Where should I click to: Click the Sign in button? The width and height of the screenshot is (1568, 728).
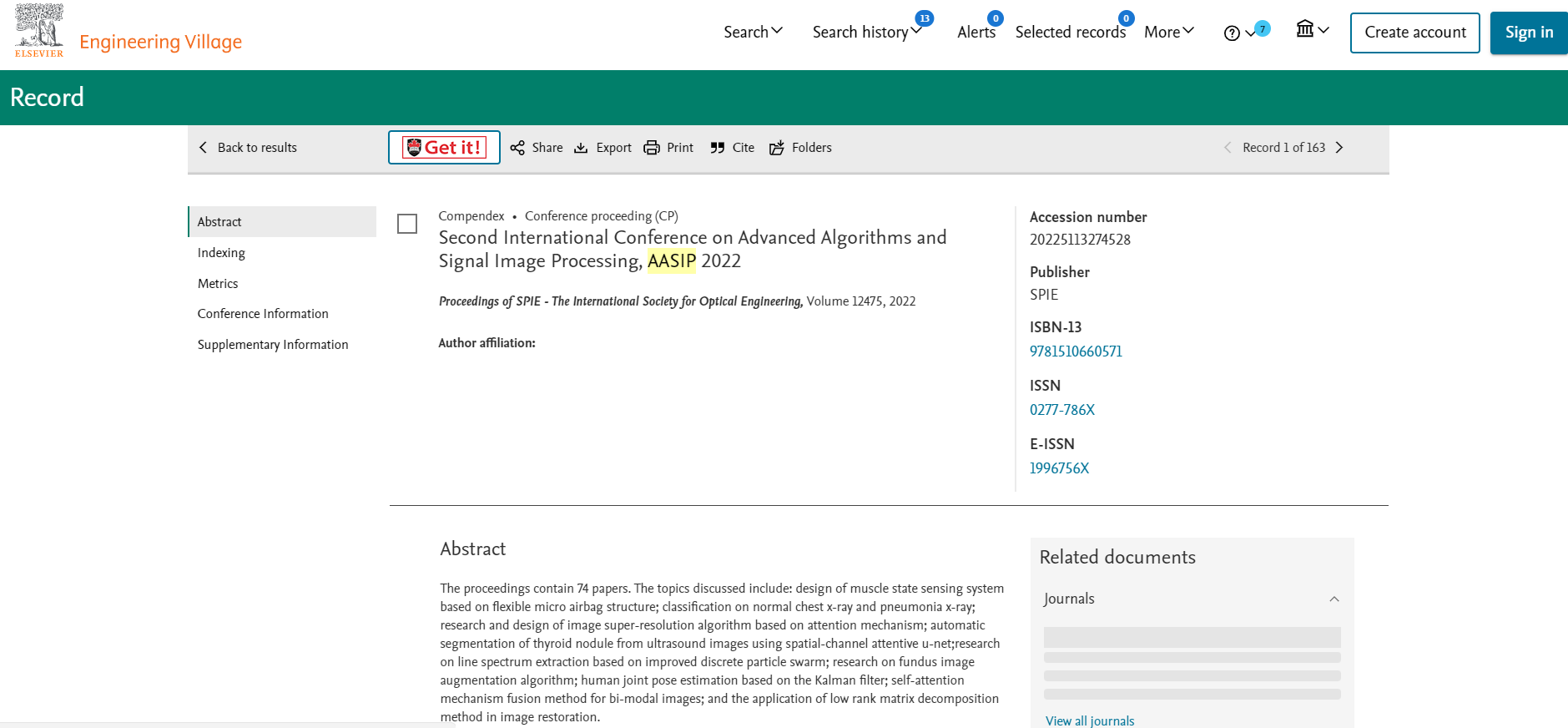coord(1528,33)
